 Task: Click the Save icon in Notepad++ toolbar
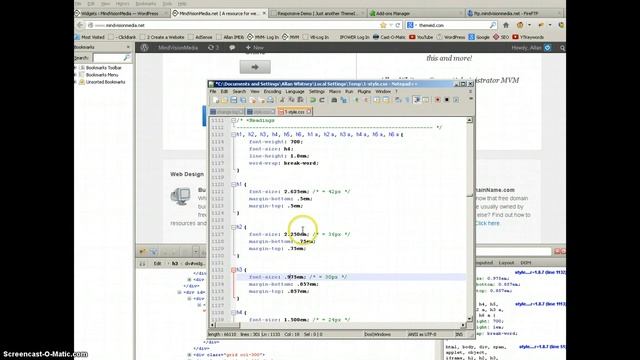click(233, 100)
